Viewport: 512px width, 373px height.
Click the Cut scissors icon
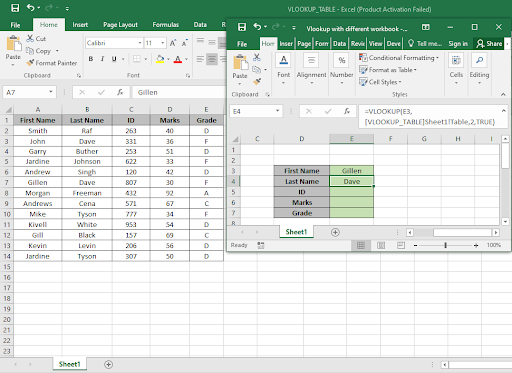pyautogui.click(x=30, y=38)
